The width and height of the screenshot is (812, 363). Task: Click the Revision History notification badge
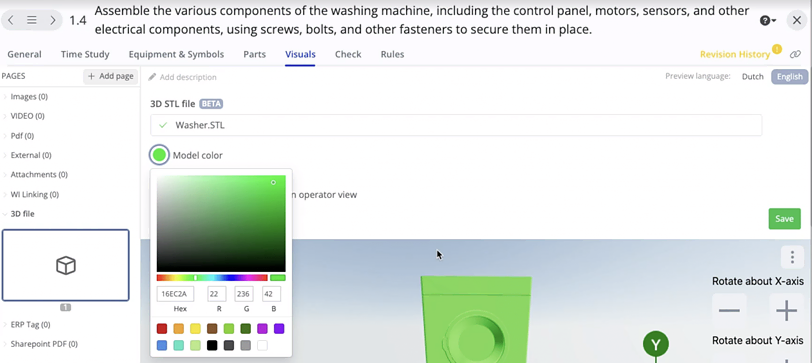pos(776,49)
